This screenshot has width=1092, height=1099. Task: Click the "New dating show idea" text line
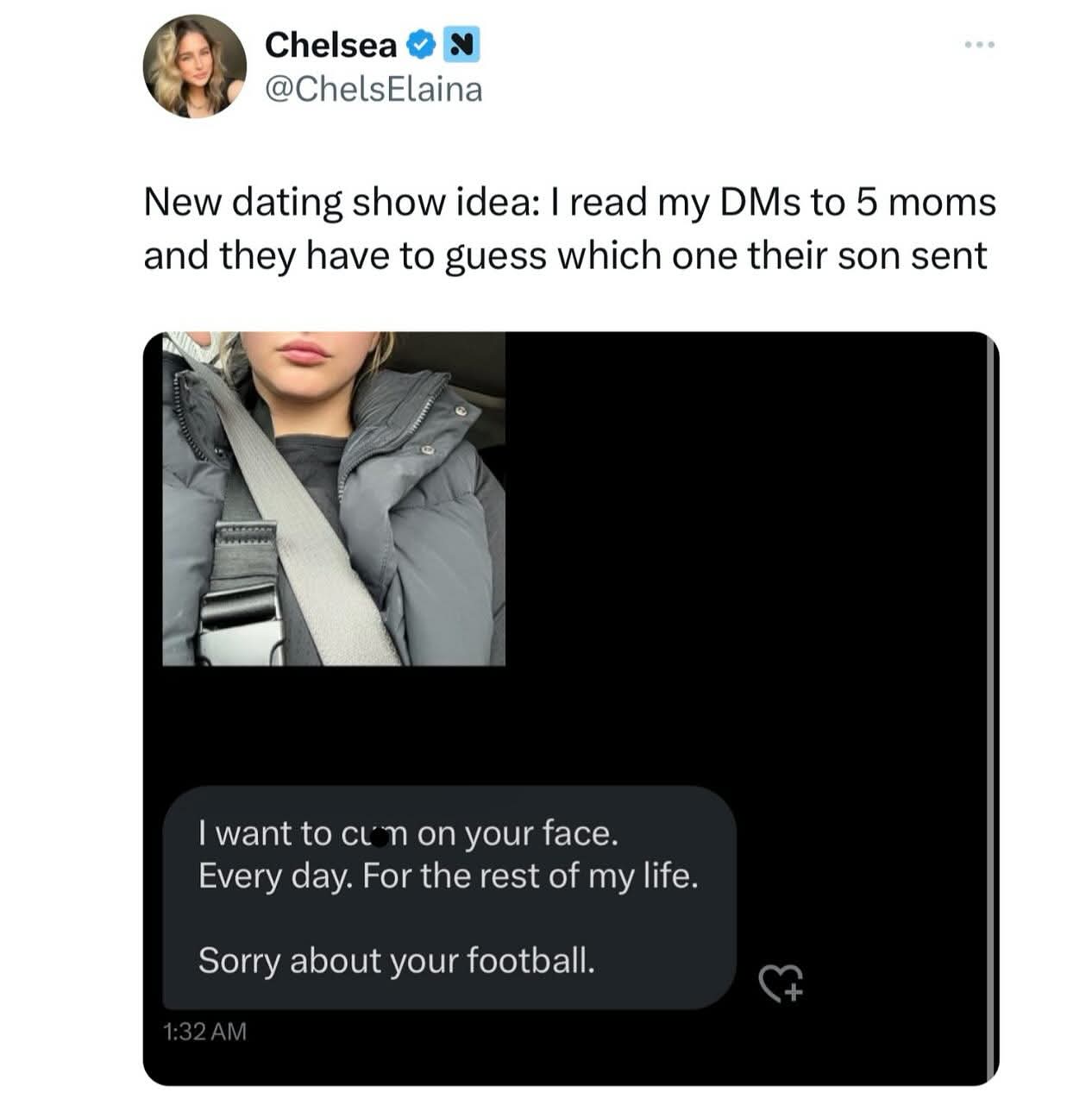point(569,203)
